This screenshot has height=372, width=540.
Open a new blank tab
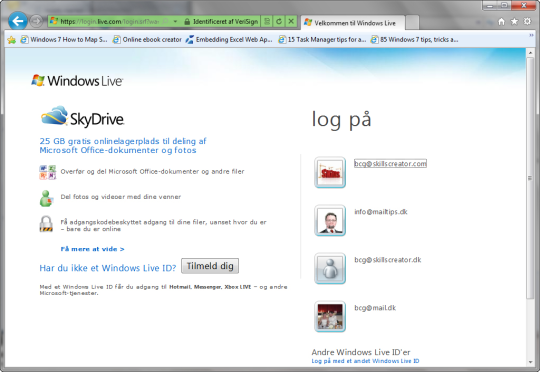(x=412, y=23)
